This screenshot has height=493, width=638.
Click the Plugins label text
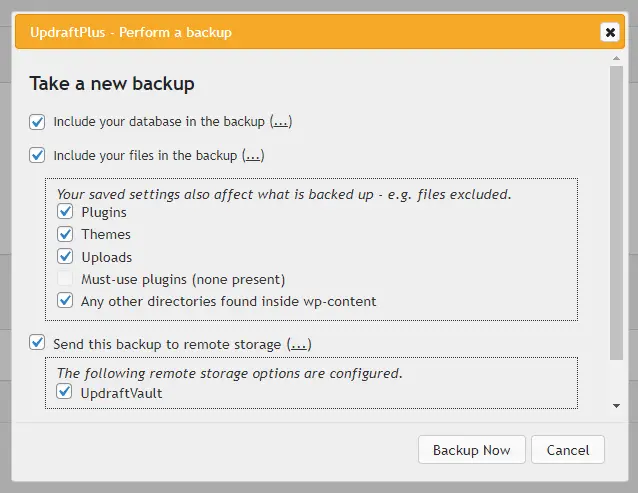click(x=104, y=212)
